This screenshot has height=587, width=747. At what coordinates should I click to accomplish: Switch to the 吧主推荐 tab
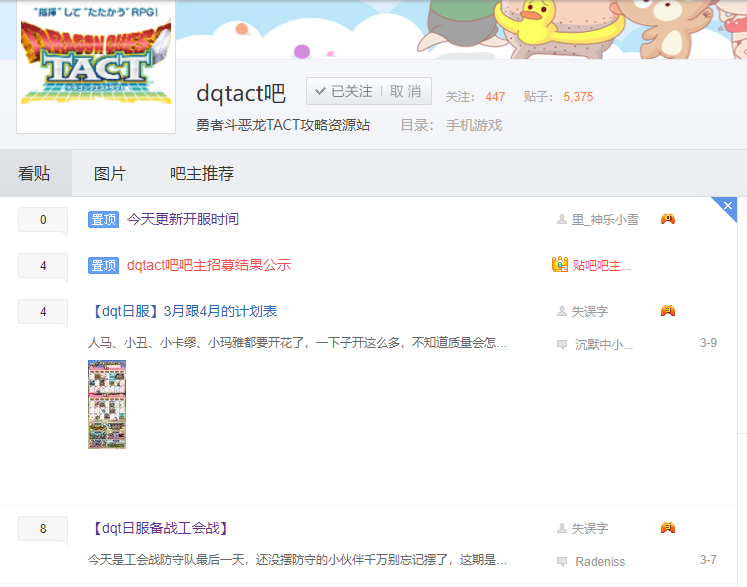(202, 173)
